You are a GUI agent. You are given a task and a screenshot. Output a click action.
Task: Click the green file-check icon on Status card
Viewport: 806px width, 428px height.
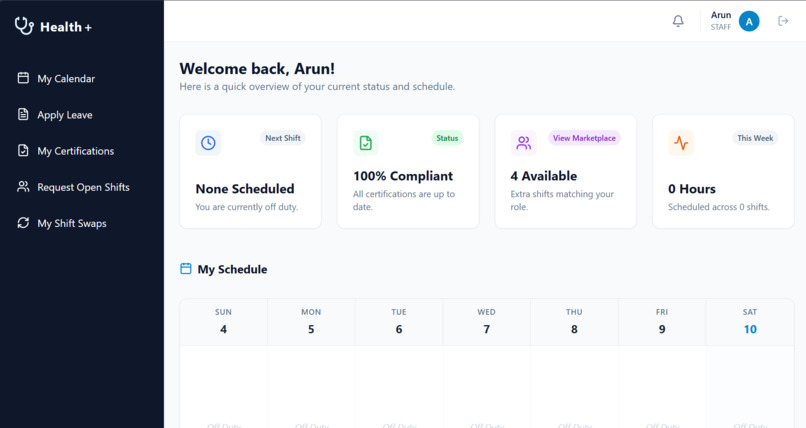tap(365, 143)
